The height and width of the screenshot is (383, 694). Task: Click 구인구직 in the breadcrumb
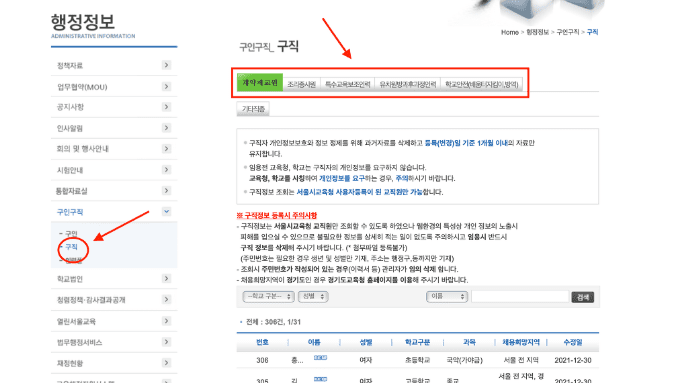click(567, 32)
